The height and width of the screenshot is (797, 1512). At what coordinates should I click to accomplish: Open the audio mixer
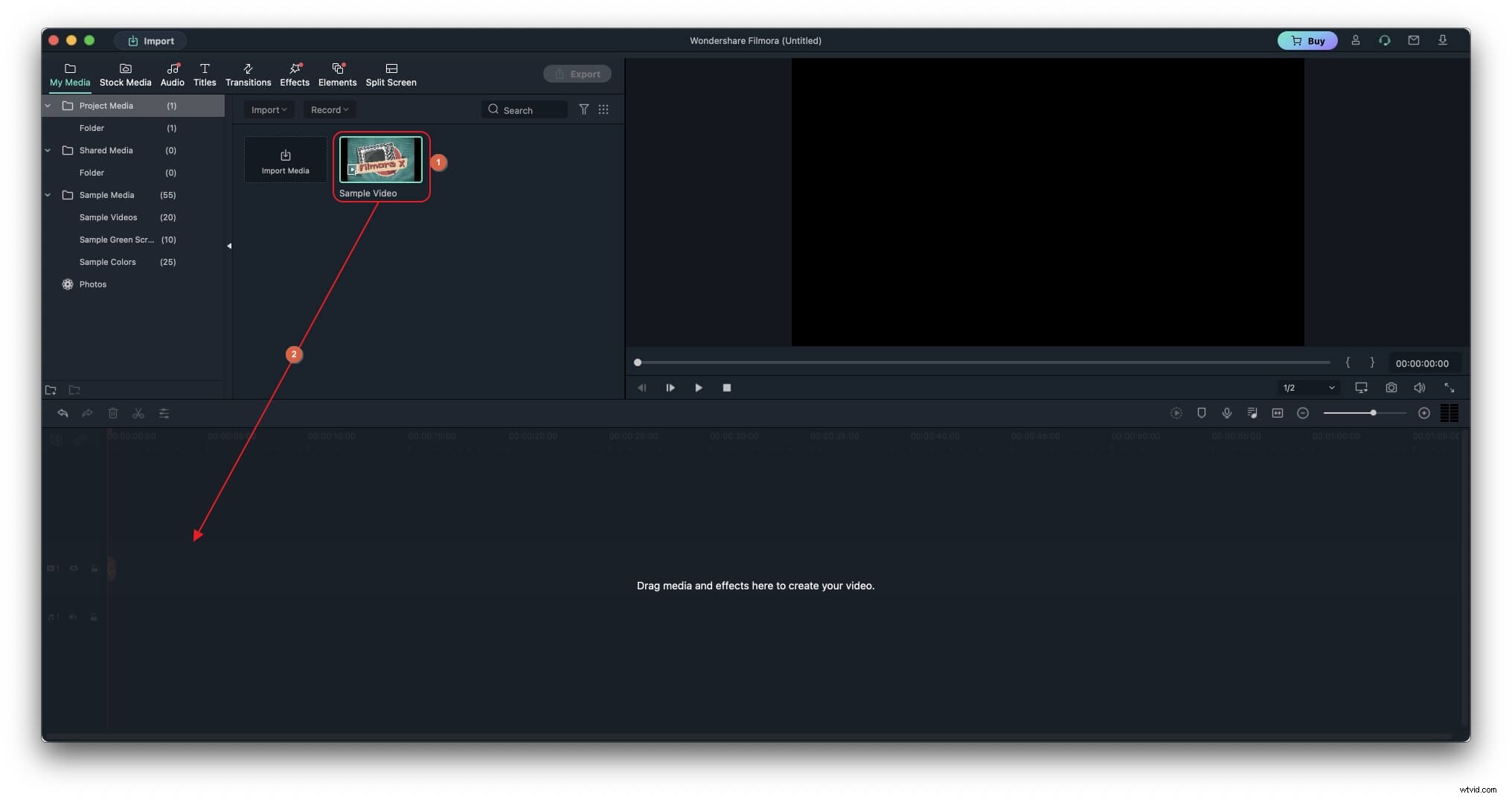point(1252,413)
